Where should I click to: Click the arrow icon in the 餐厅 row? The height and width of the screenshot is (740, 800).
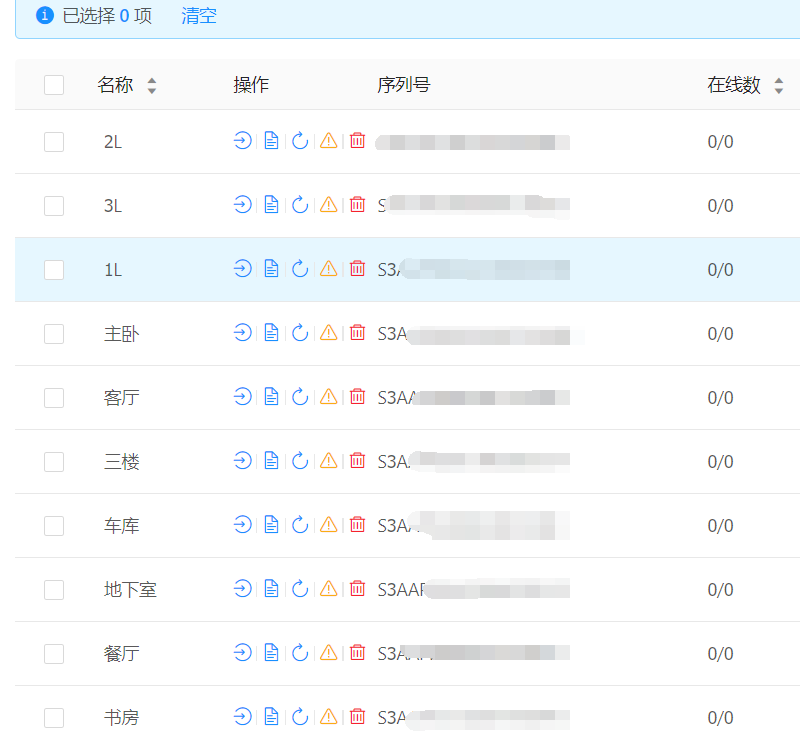tap(243, 653)
